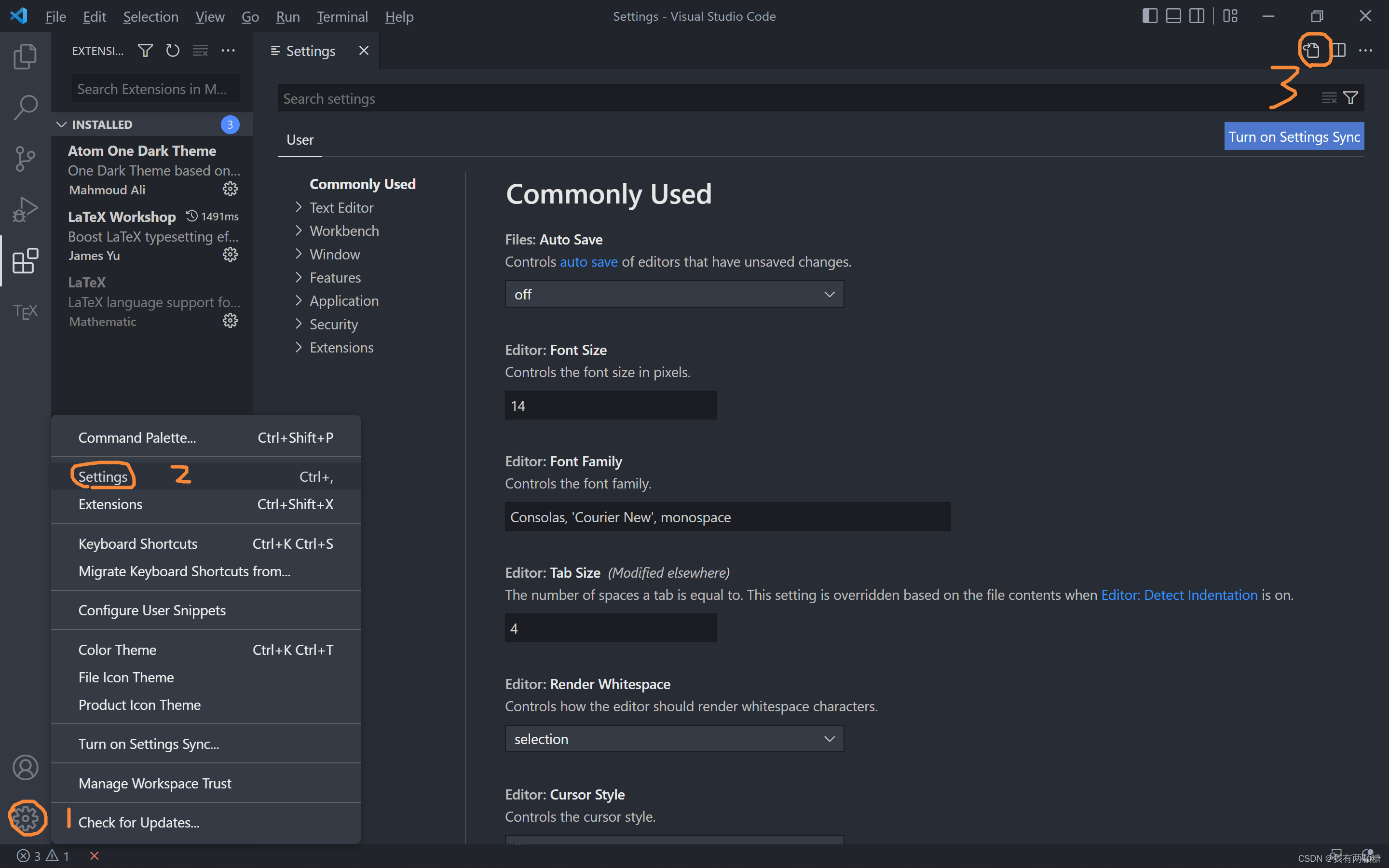The width and height of the screenshot is (1389, 868).
Task: Expand the Text Editor settings category
Action: click(341, 208)
